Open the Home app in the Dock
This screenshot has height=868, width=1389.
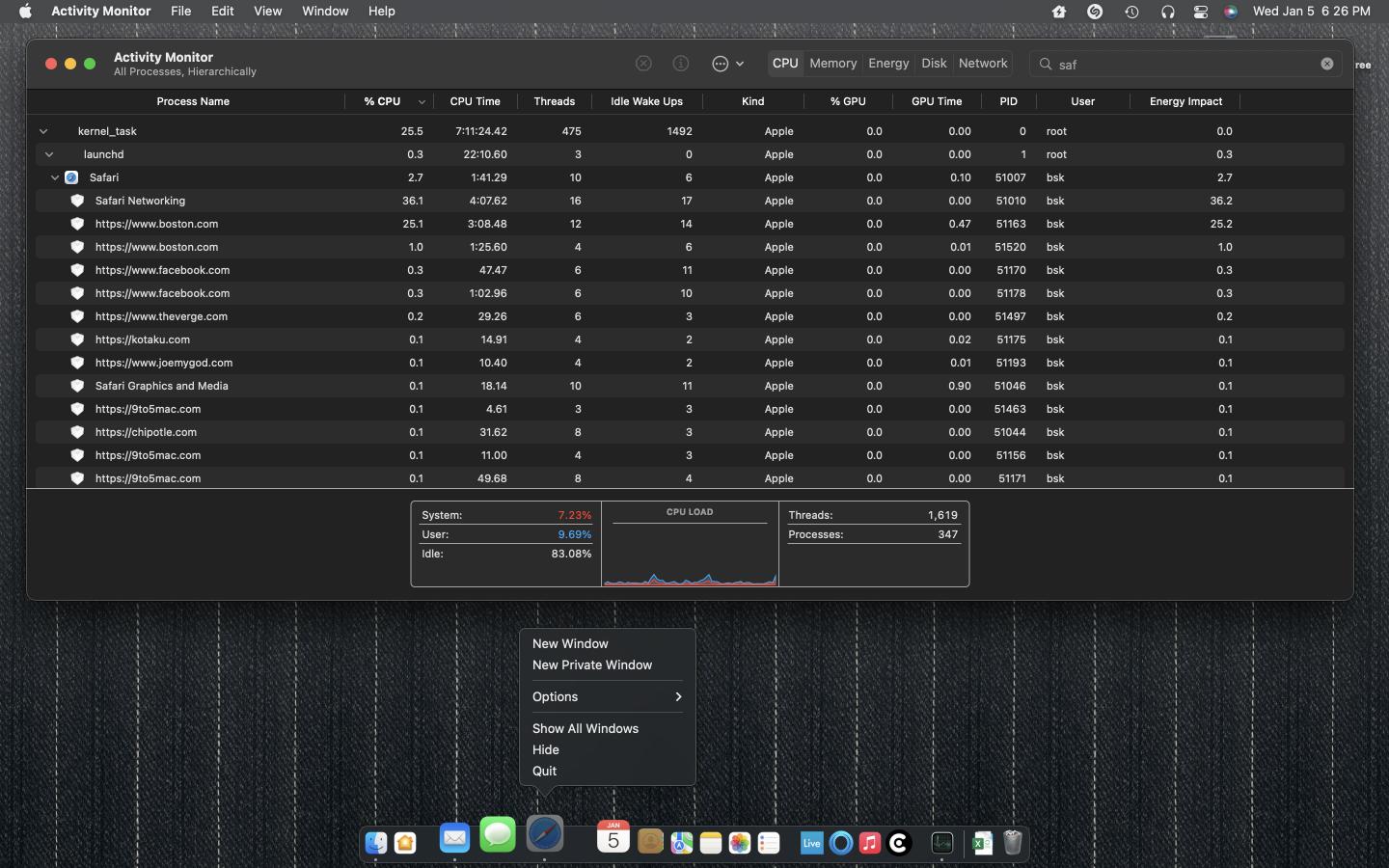(405, 843)
